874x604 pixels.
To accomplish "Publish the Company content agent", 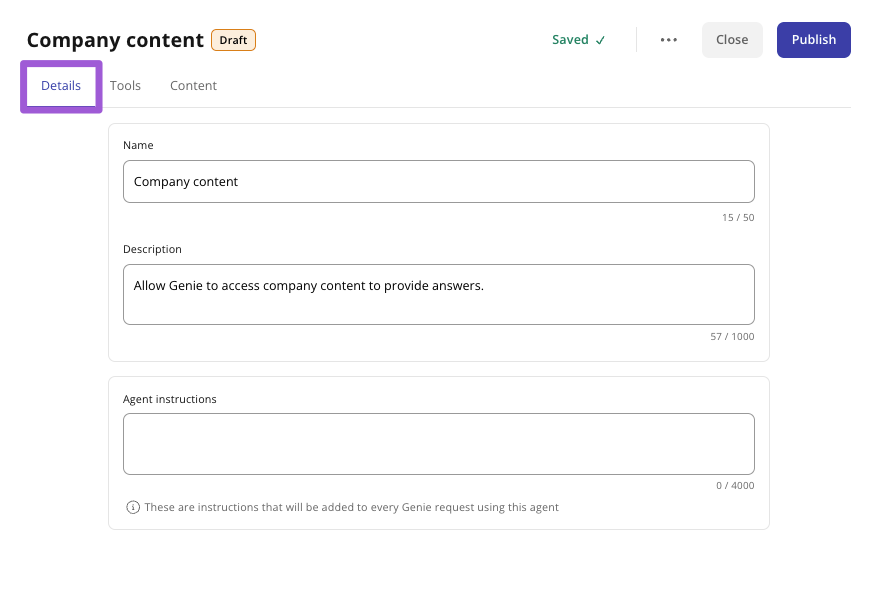I will coord(813,40).
